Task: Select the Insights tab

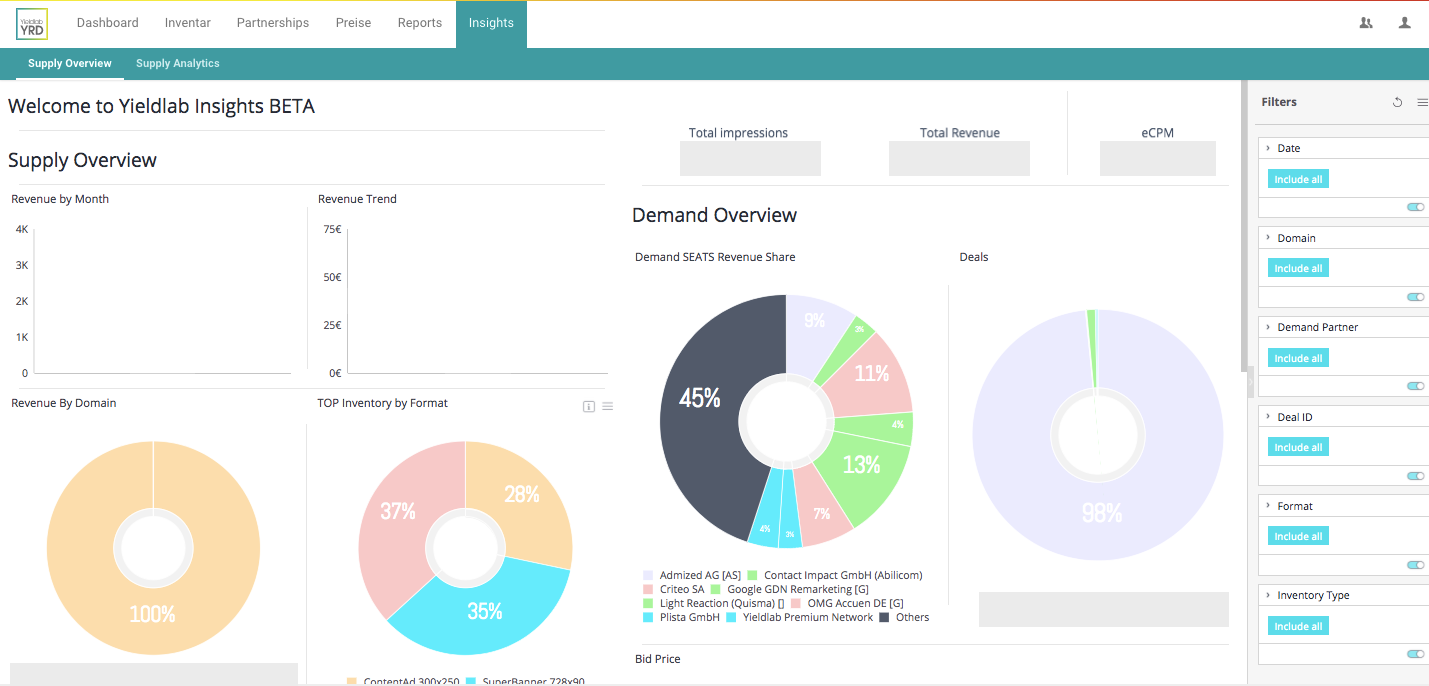Action: pyautogui.click(x=491, y=24)
